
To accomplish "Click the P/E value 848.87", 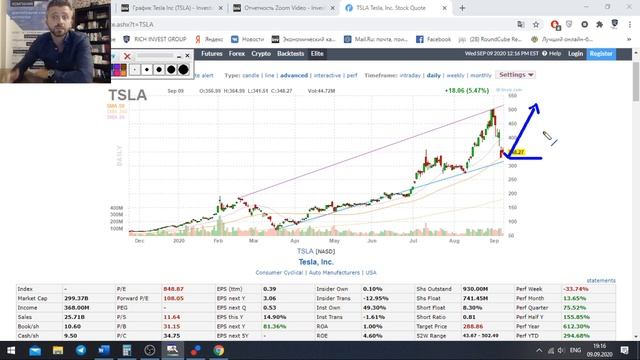I will pyautogui.click(x=173, y=289).
